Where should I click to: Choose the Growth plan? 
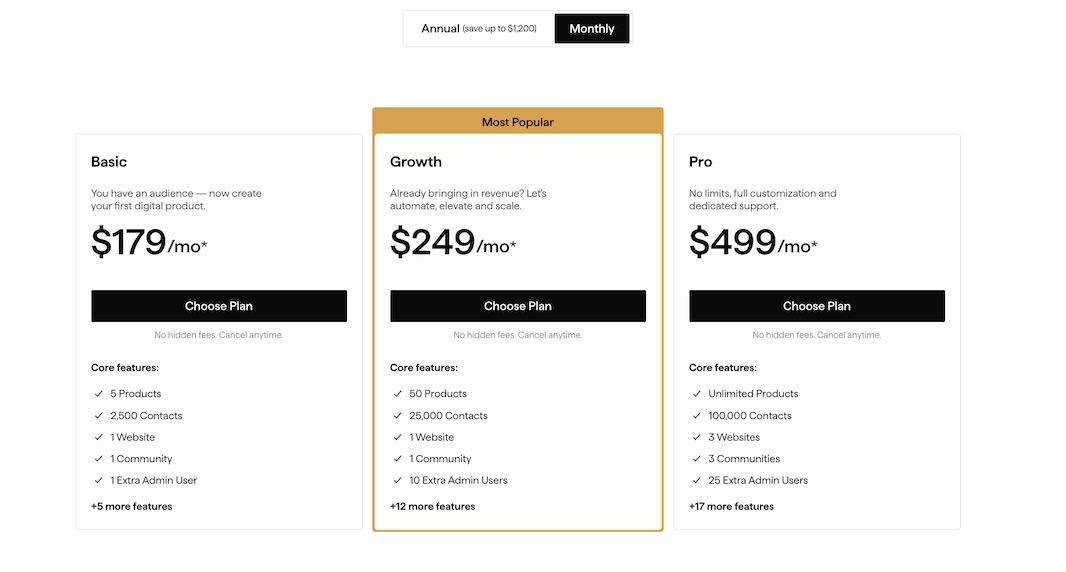coord(518,306)
